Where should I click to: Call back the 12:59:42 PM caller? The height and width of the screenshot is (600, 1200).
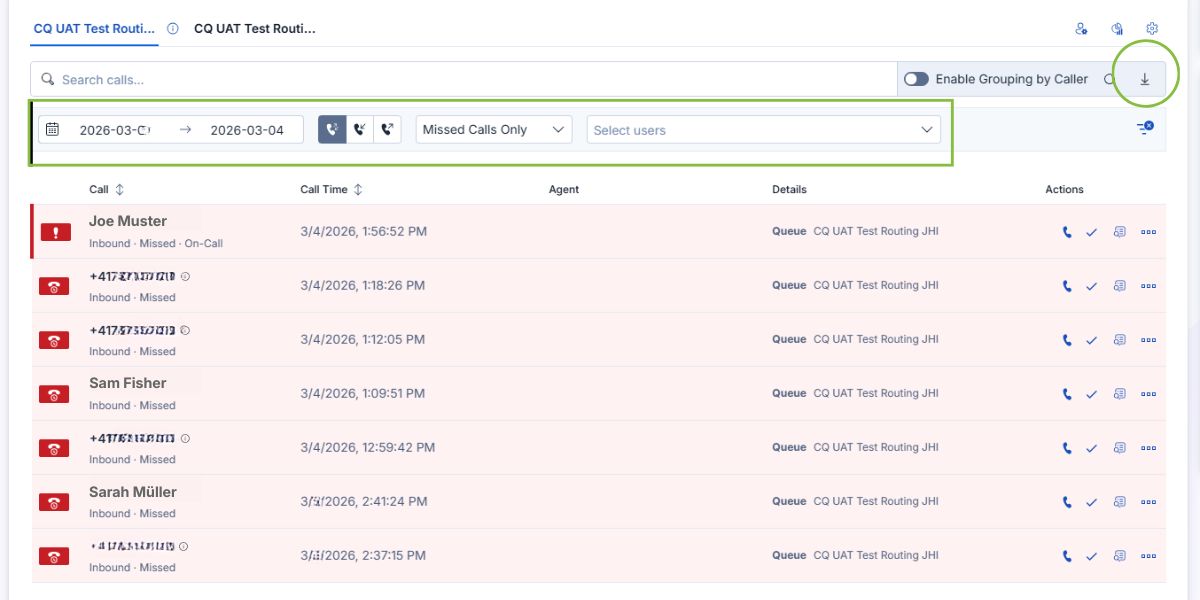coord(1067,448)
